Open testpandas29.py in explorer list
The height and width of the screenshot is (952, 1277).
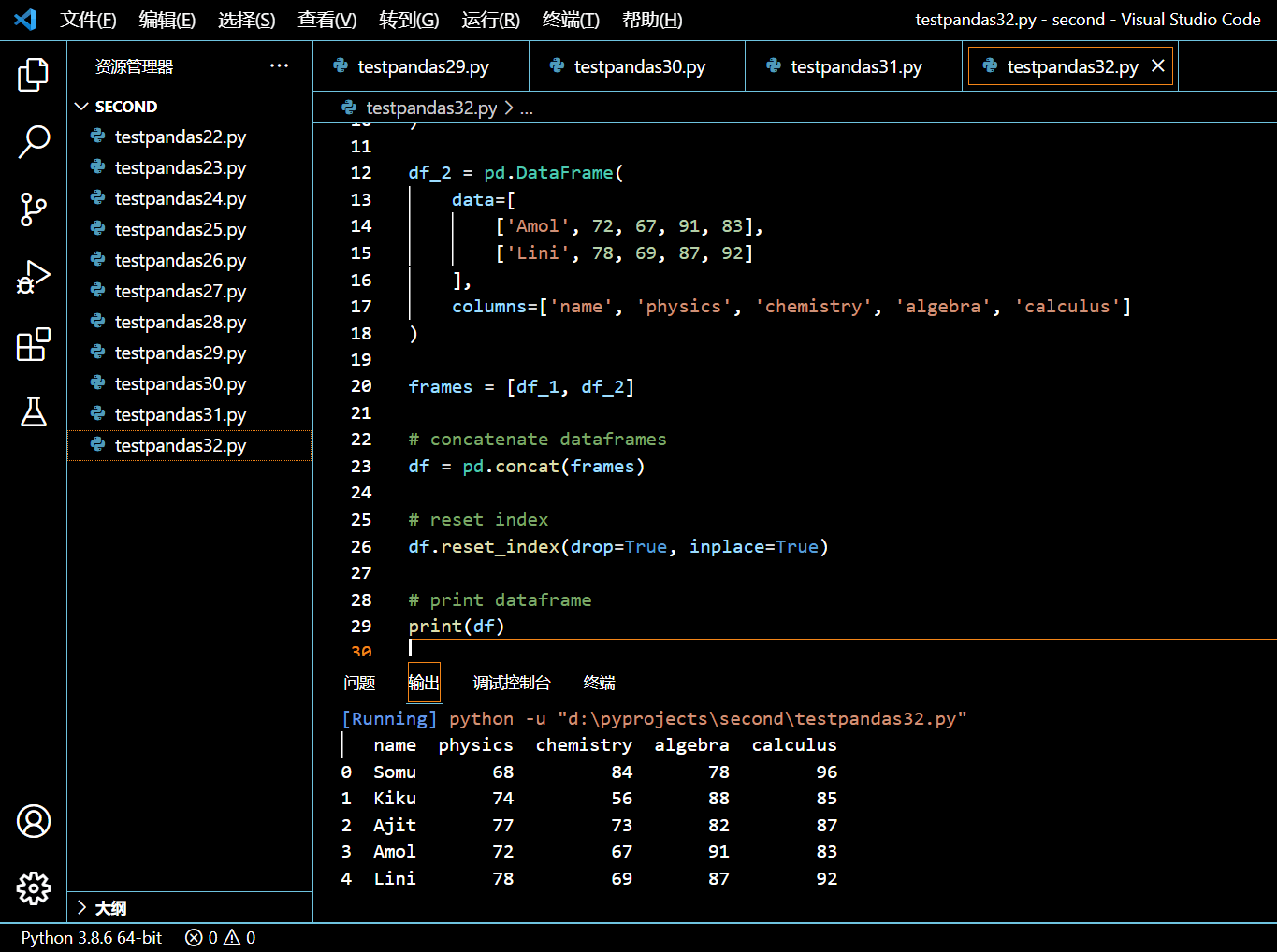190,353
